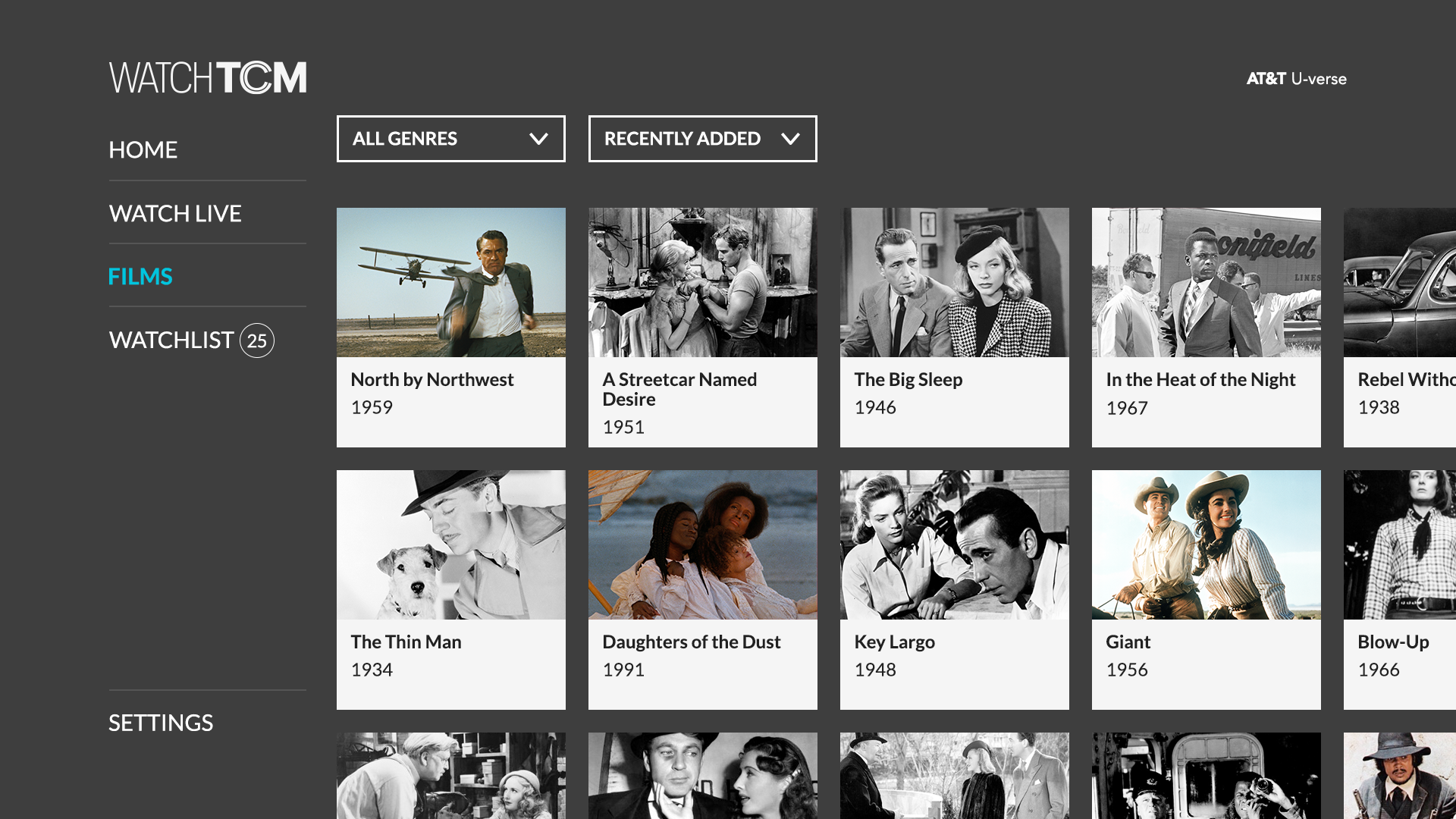Open the FILMS section
The height and width of the screenshot is (819, 1456).
point(140,277)
